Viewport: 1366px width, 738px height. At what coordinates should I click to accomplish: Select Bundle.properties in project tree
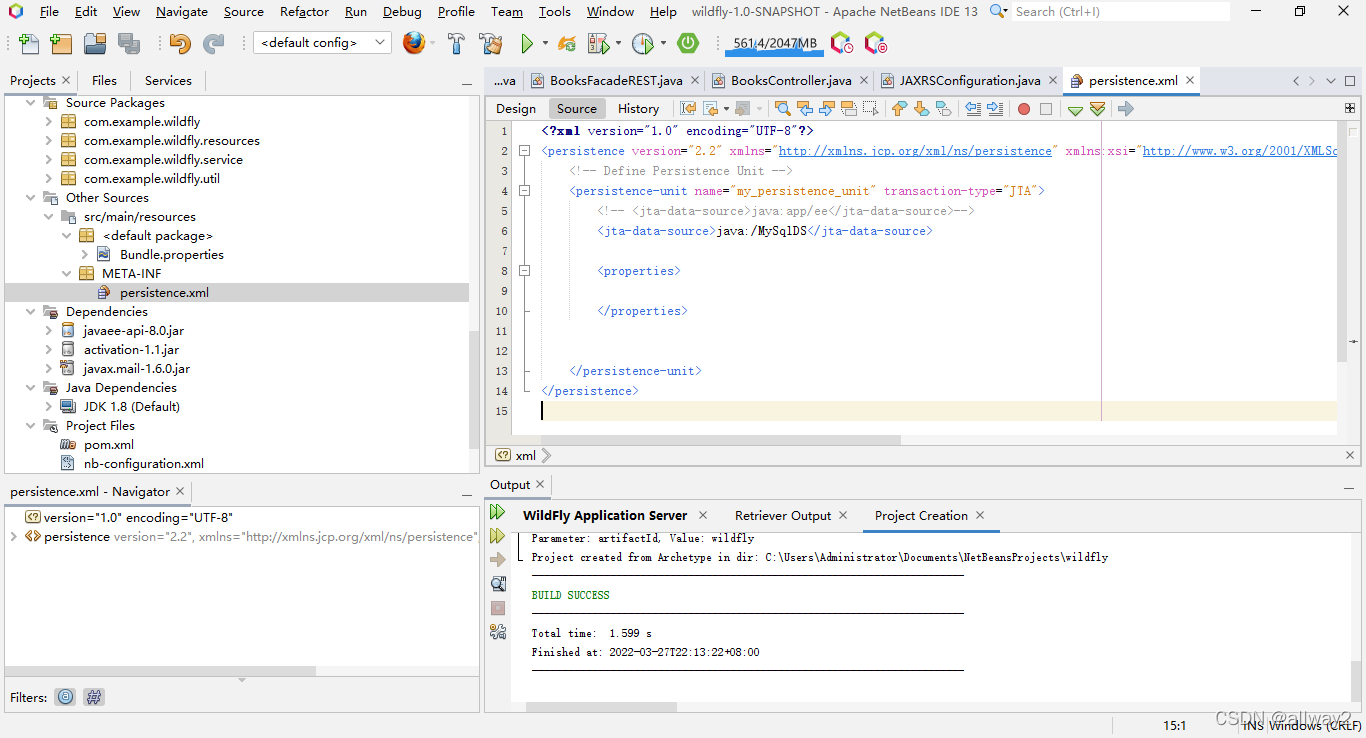(x=172, y=255)
